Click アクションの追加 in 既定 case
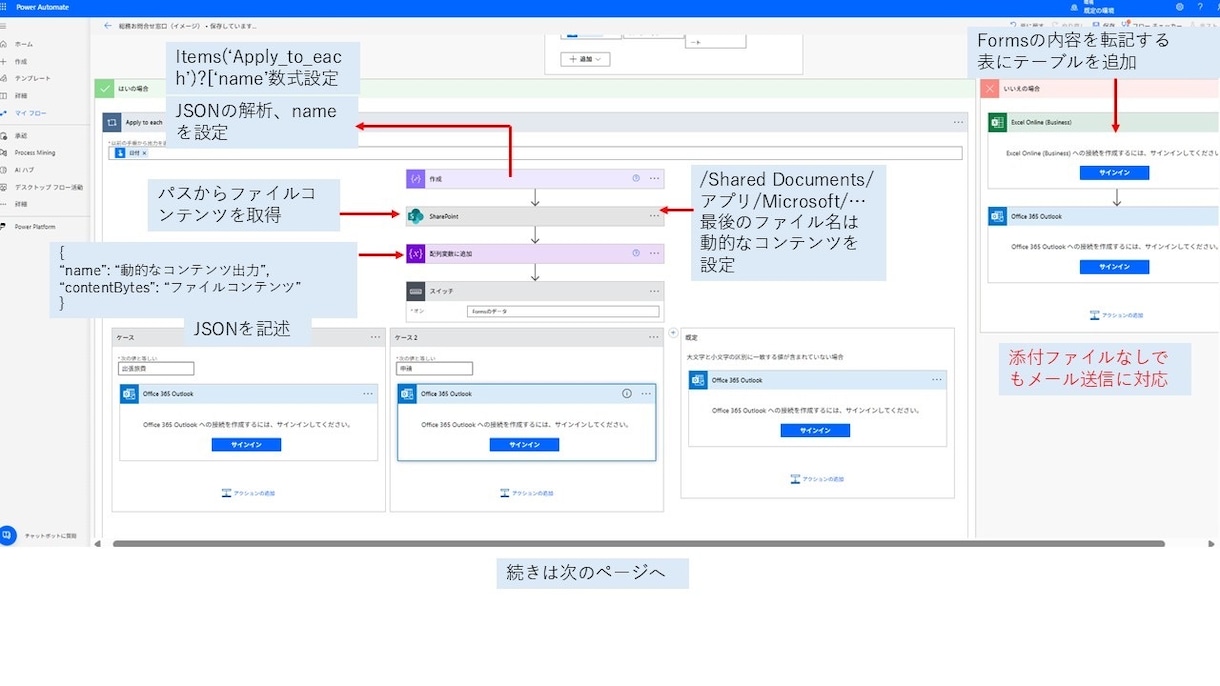 coord(817,479)
